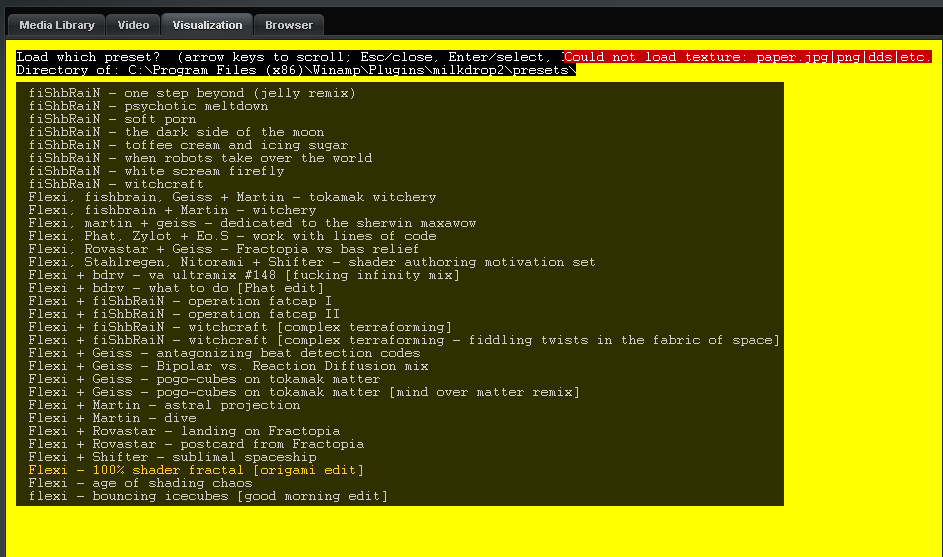Select 'fiShbRaiN - white scream firefly' preset
The height and width of the screenshot is (557, 943).
click(156, 171)
